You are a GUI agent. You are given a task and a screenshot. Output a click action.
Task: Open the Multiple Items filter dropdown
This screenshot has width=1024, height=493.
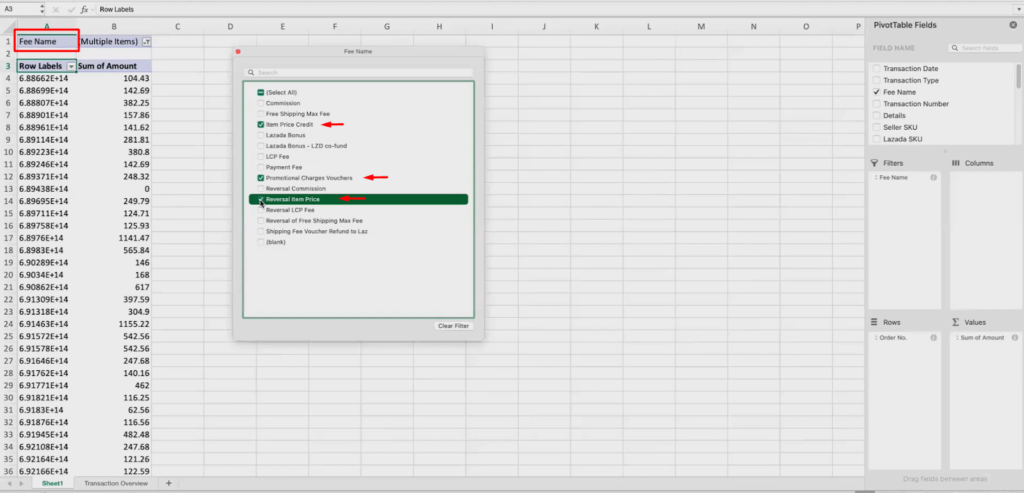(x=147, y=42)
